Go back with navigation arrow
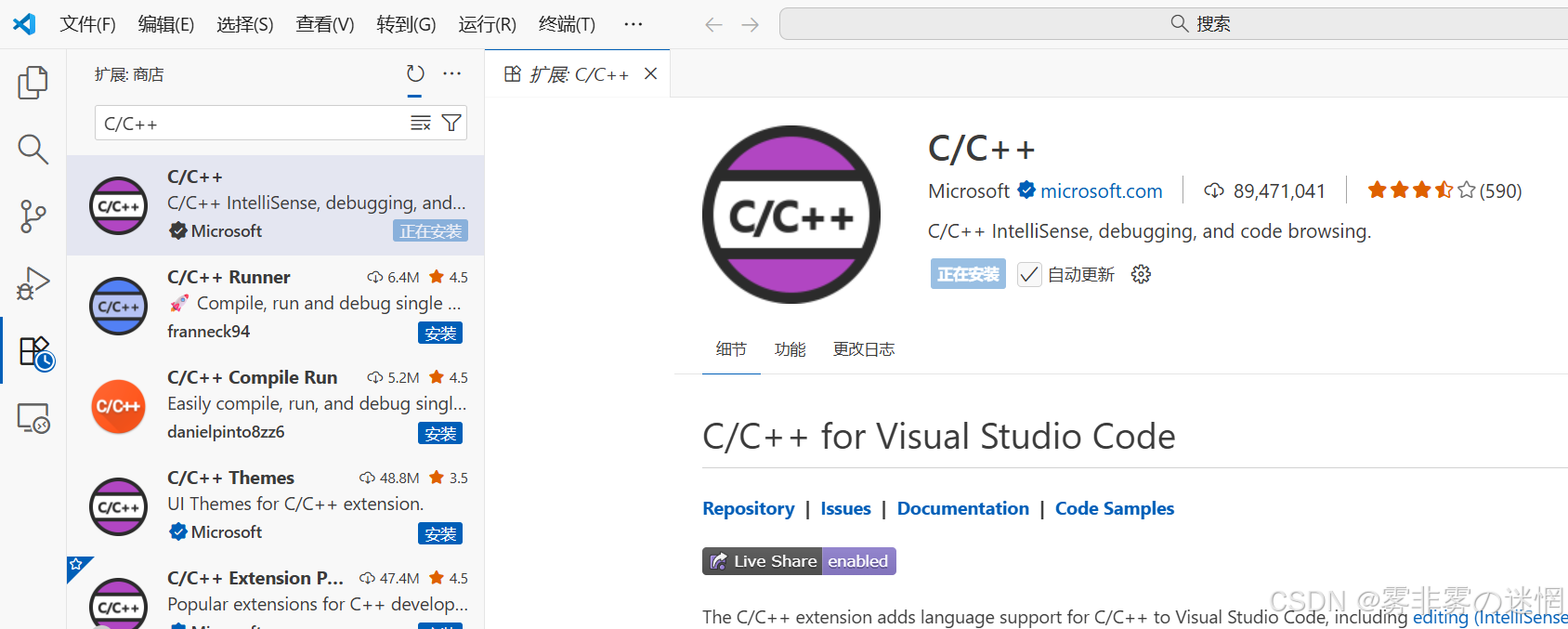 (x=713, y=24)
